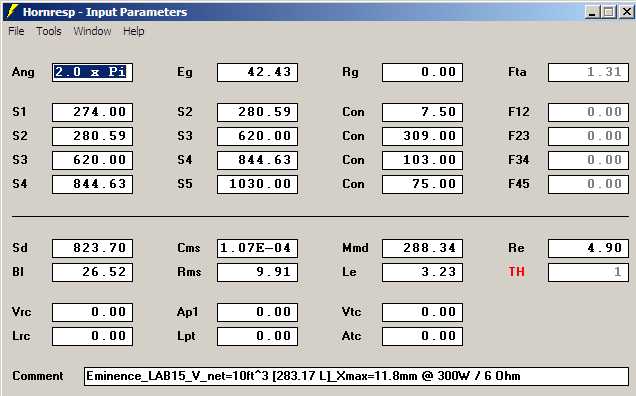636x396 pixels.
Task: Click the Atc input field
Action: (422, 336)
